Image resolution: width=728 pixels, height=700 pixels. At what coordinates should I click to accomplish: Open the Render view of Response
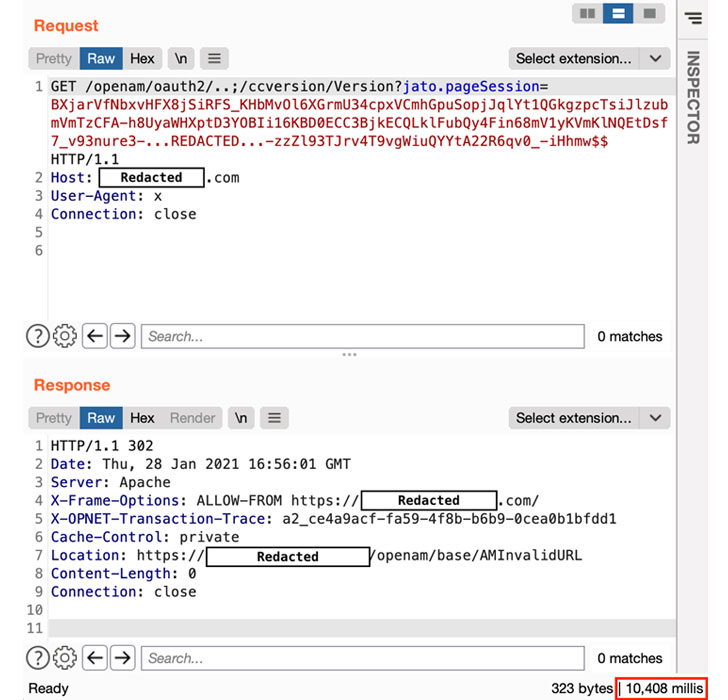(193, 418)
